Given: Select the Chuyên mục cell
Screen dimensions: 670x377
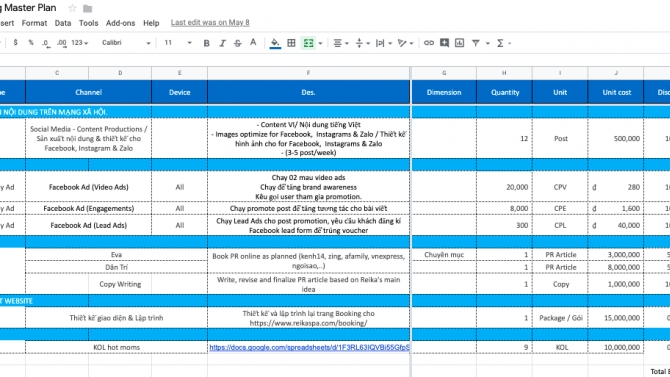Looking at the screenshot, I should pos(444,254).
